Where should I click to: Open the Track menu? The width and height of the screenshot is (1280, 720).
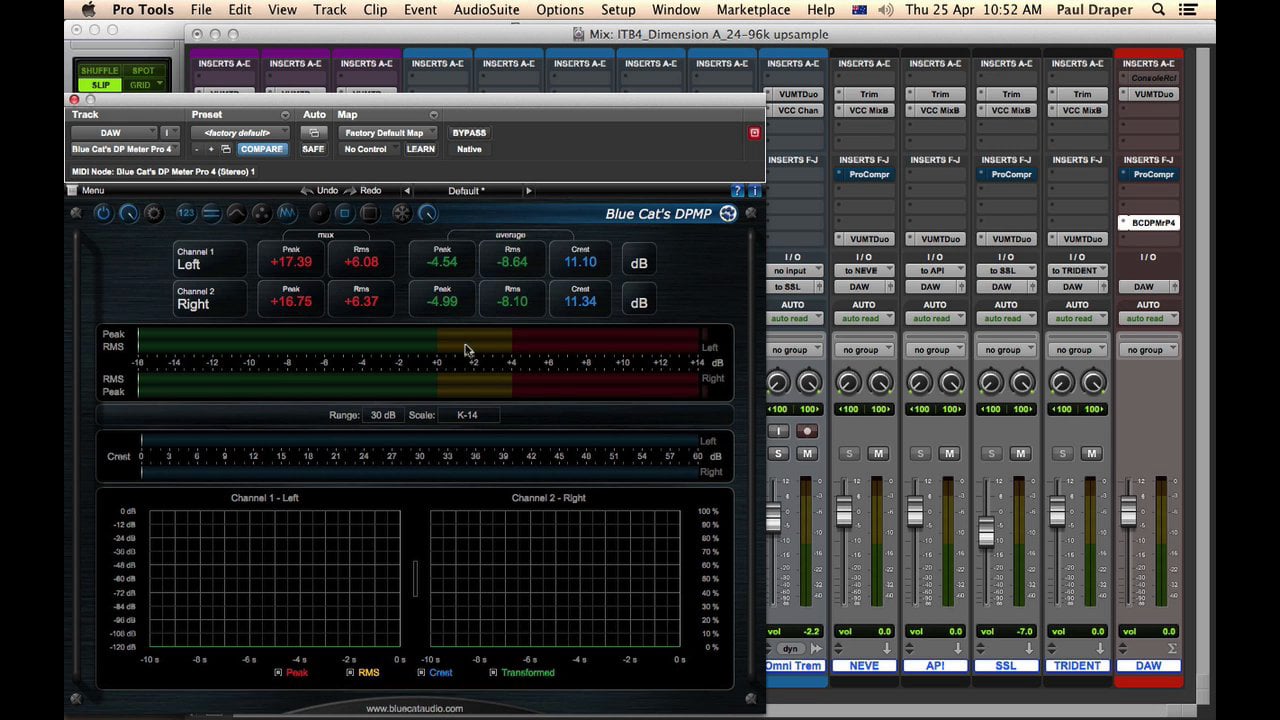click(x=329, y=10)
